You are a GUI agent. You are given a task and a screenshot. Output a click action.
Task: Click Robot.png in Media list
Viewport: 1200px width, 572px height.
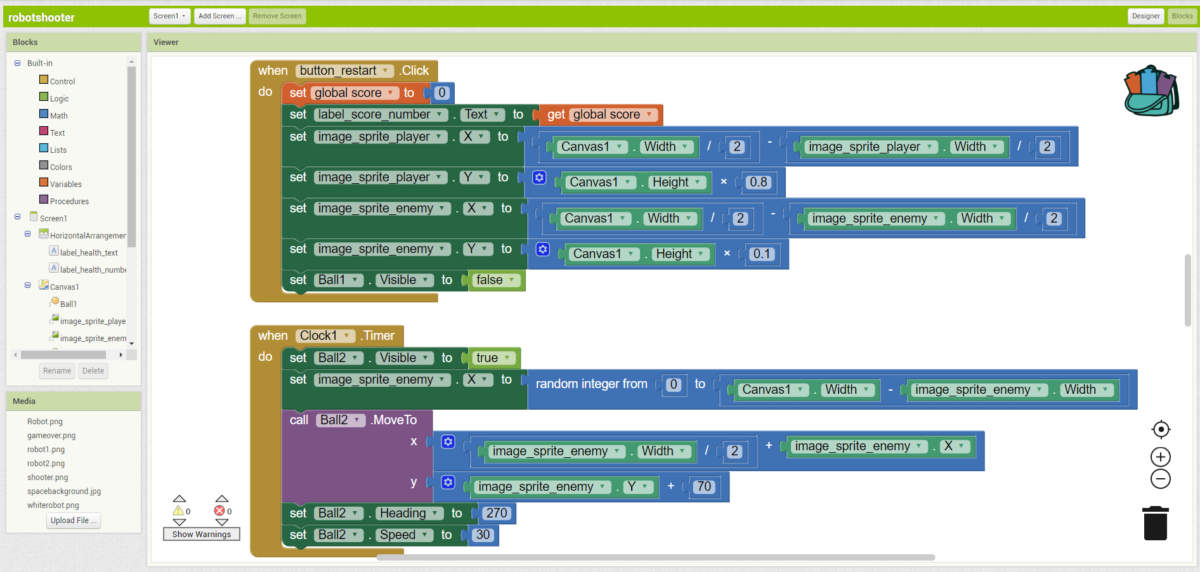[45, 422]
